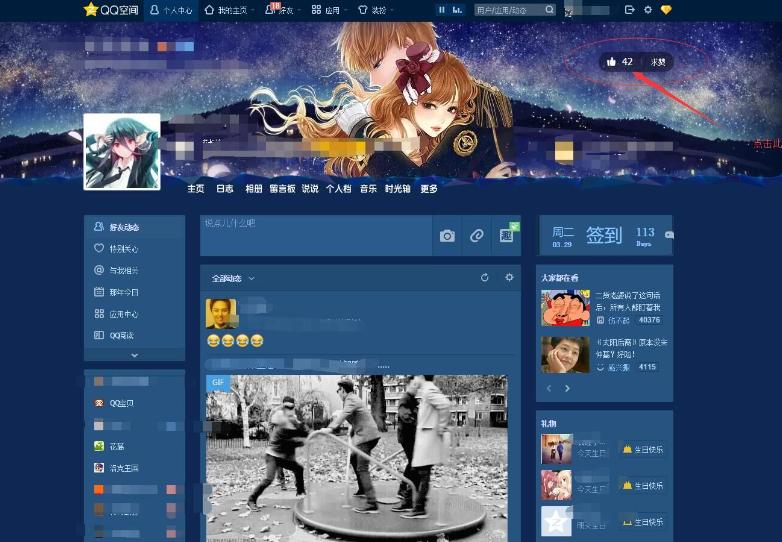The image size is (782, 542).
Task: Open the 时光轴 tab
Action: 397,188
